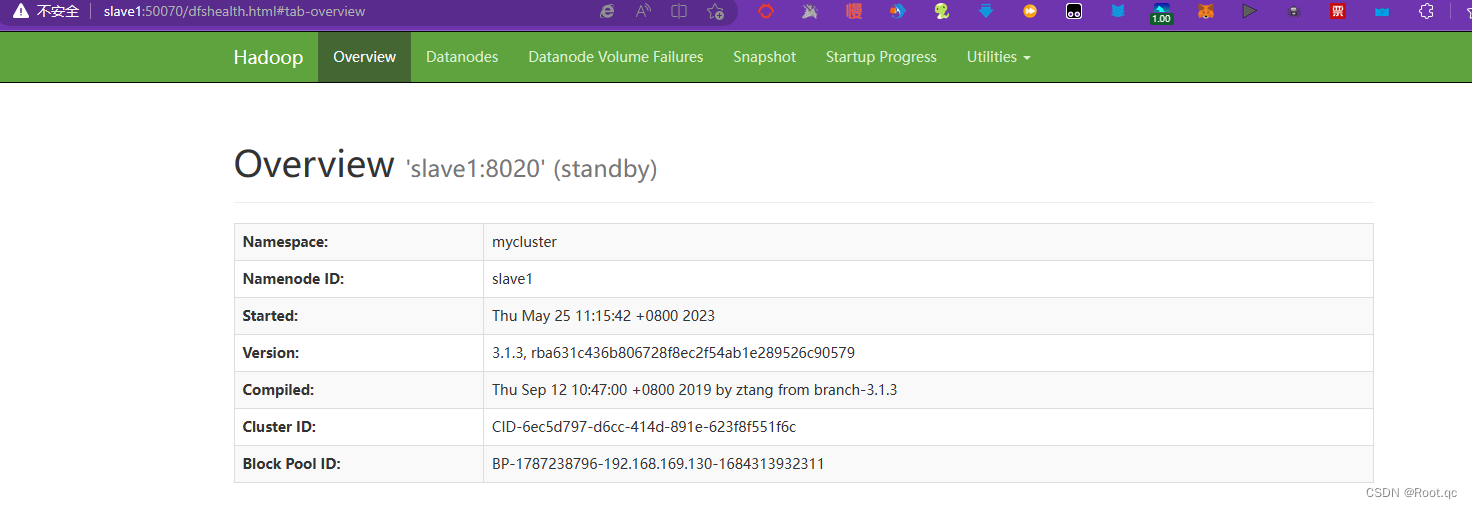
Task: Click the 不安全 security label
Action: pos(58,12)
